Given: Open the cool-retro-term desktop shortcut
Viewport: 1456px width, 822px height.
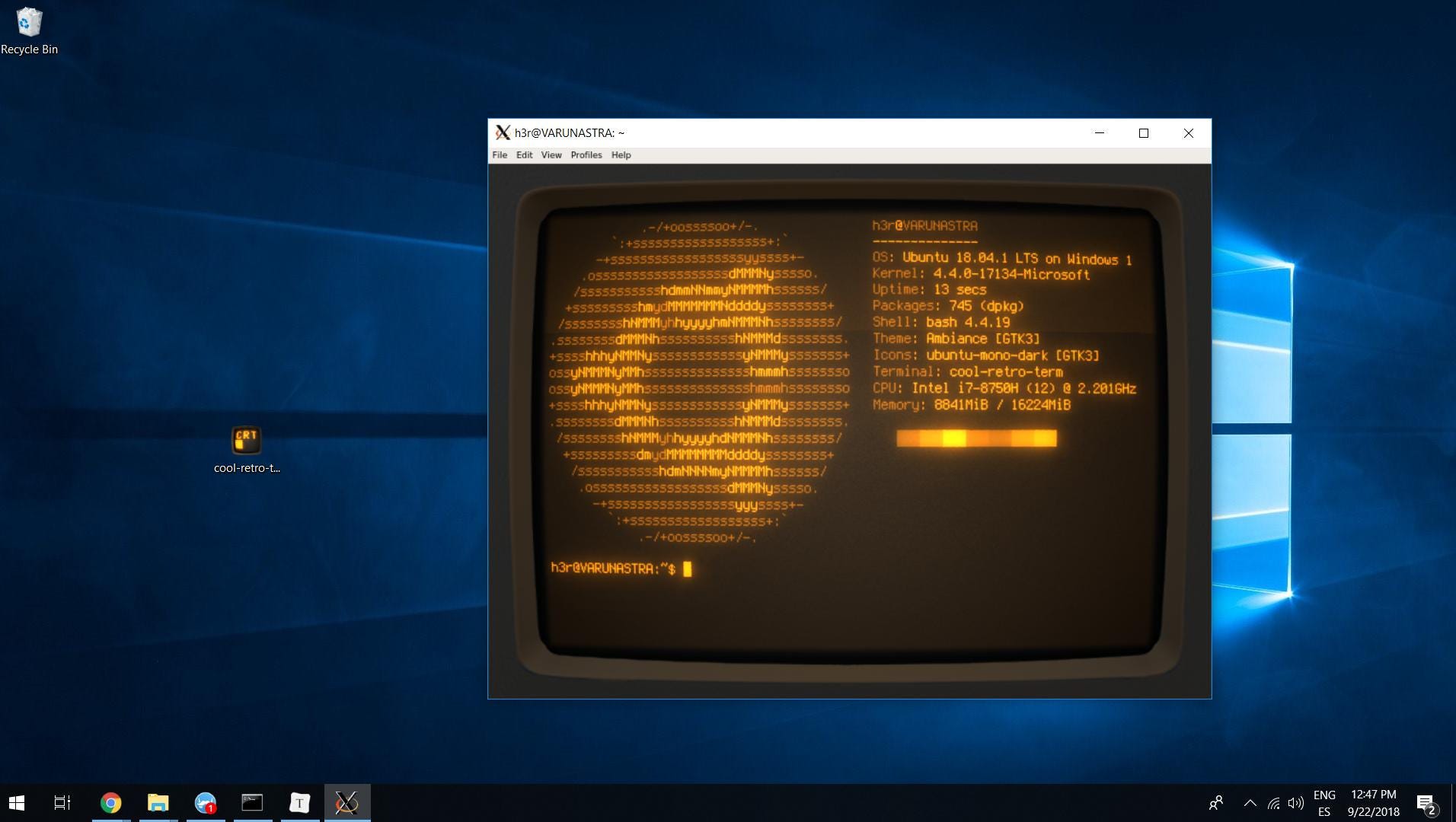Looking at the screenshot, I should coord(245,440).
